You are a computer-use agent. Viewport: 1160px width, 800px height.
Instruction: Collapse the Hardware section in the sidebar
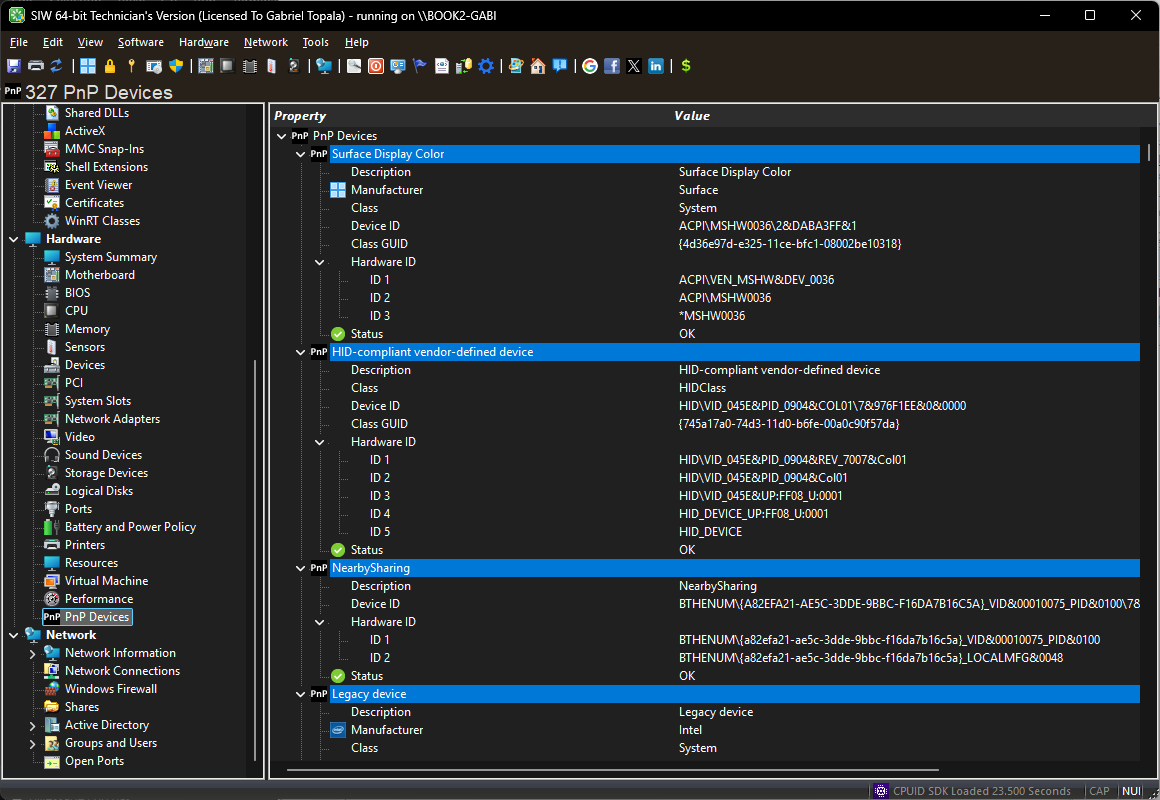(x=14, y=239)
